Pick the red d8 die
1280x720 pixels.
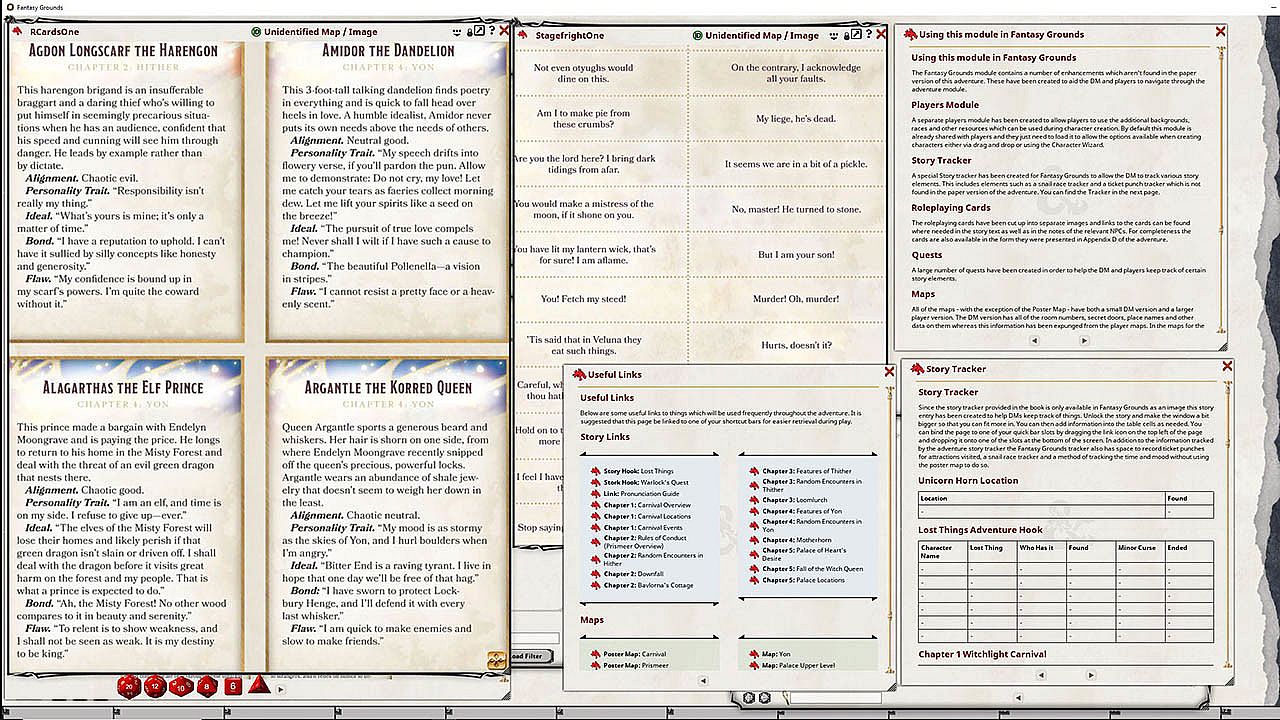pyautogui.click(x=207, y=686)
